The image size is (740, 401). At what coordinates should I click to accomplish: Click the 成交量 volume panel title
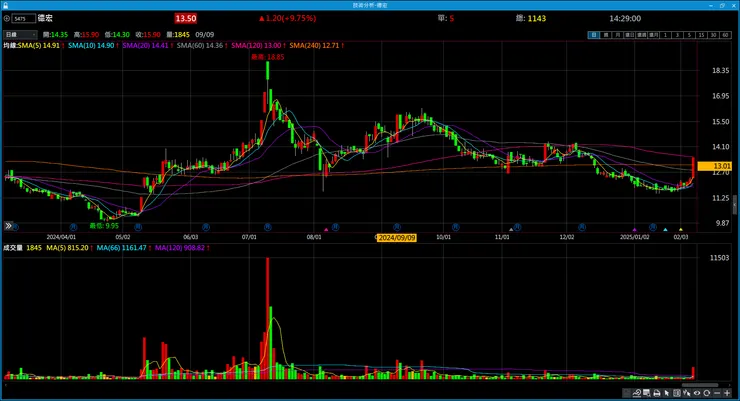13,248
